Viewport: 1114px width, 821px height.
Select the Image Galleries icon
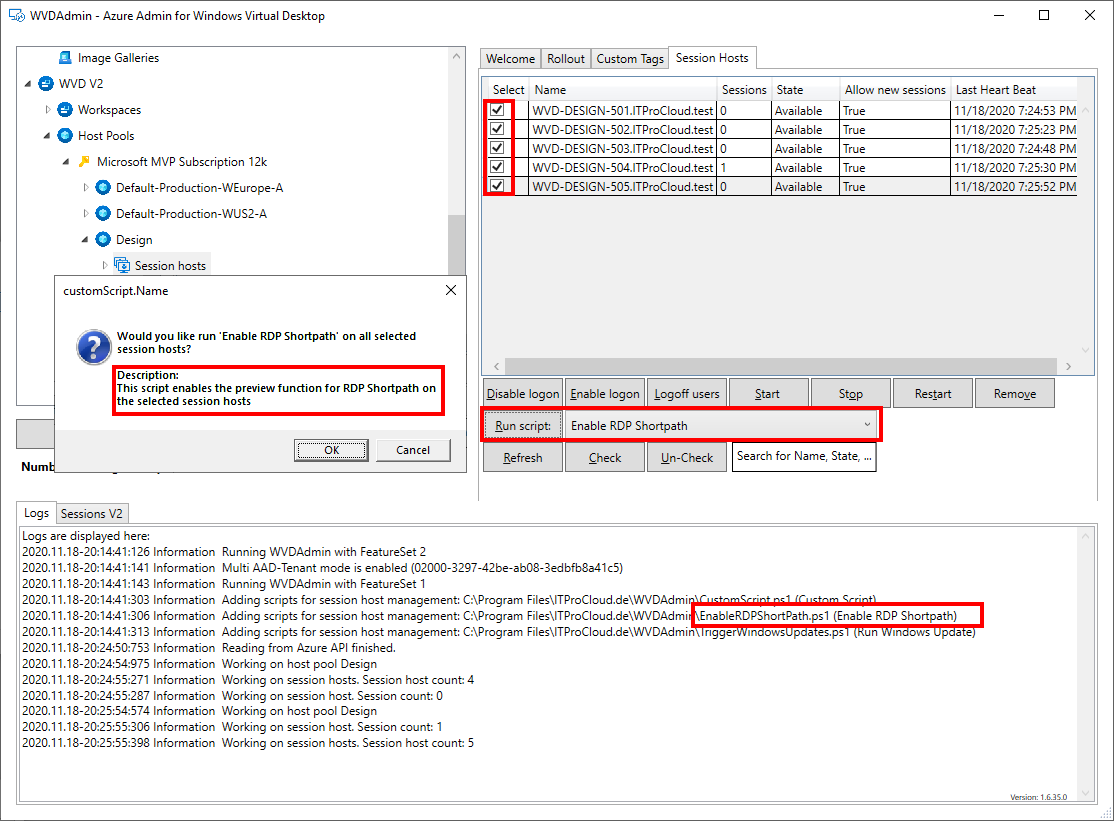tap(65, 57)
